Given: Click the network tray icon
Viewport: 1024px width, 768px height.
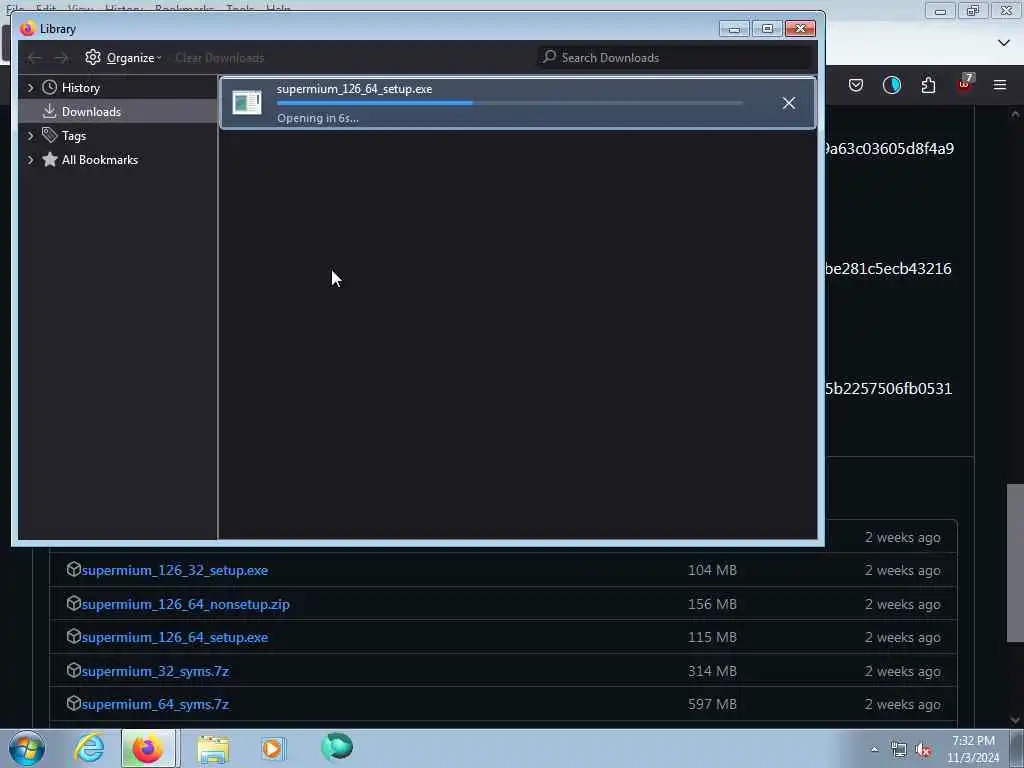Looking at the screenshot, I should (899, 750).
